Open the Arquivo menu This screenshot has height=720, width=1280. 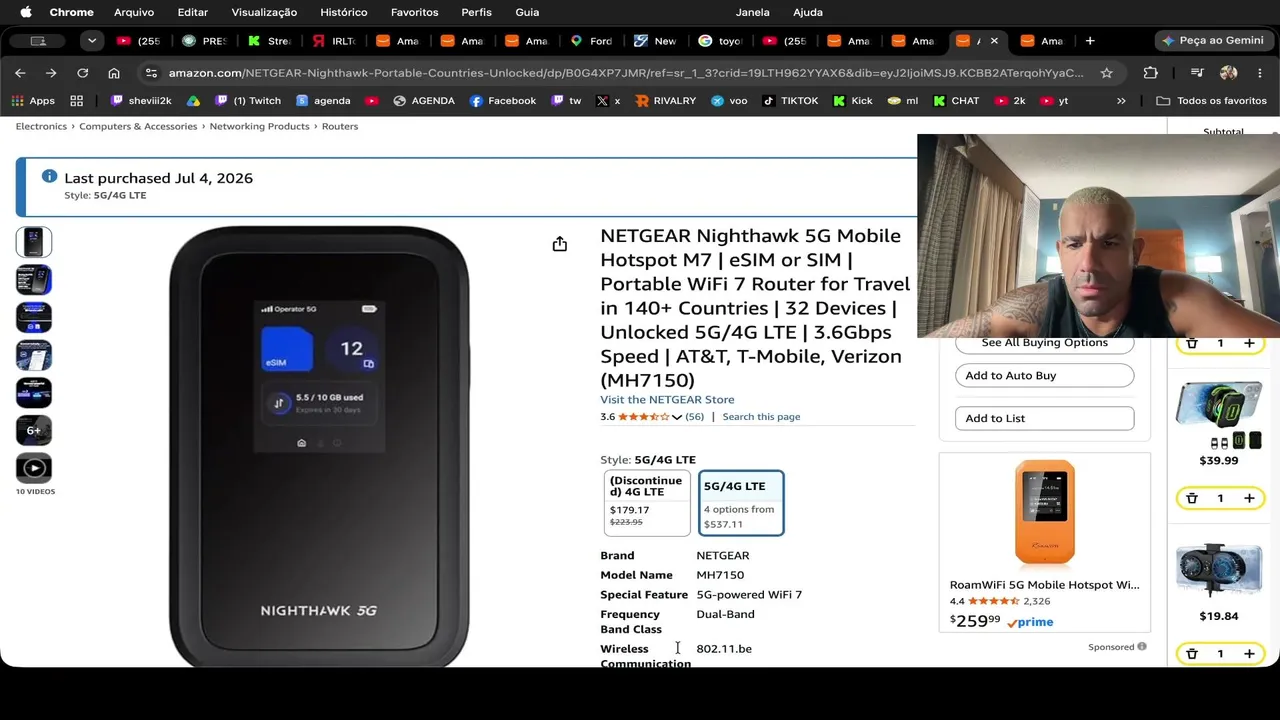(x=134, y=12)
